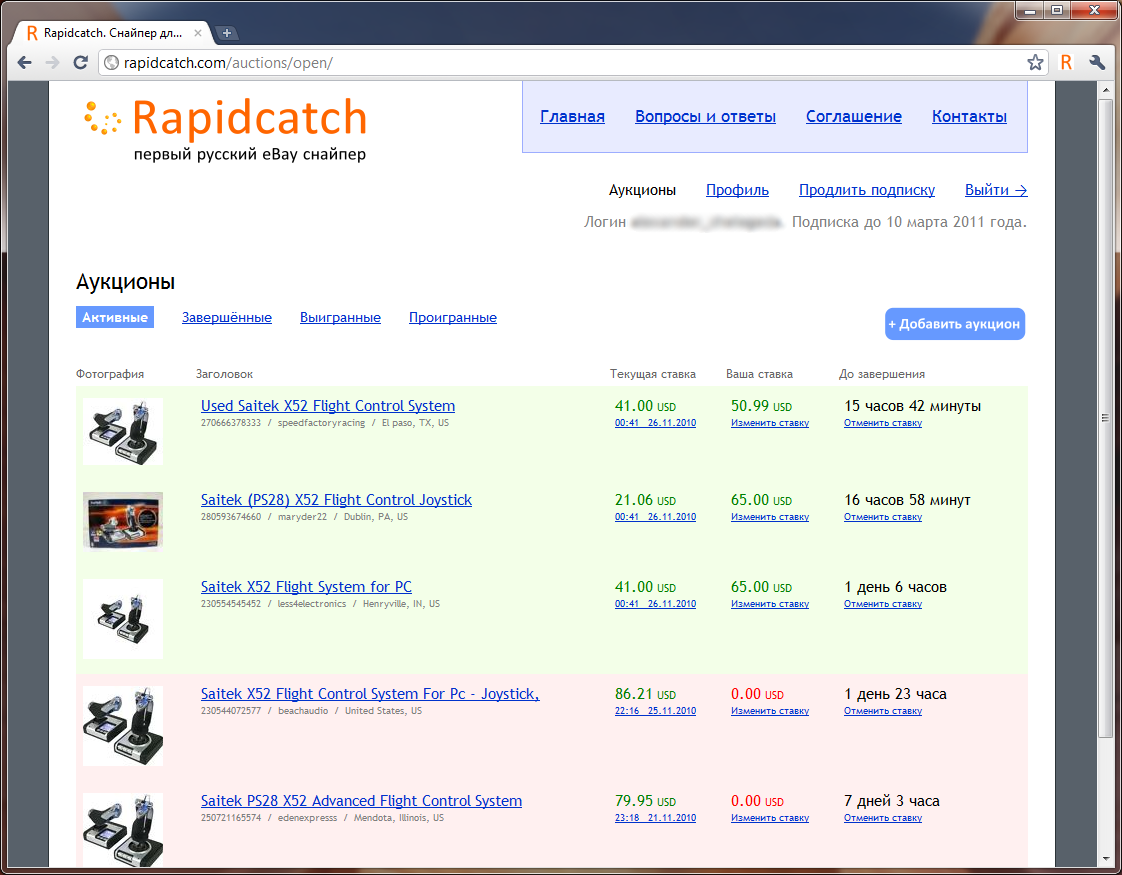Click the Подписка до 10 марта 2011 text
This screenshot has height=875, width=1122.
click(909, 223)
